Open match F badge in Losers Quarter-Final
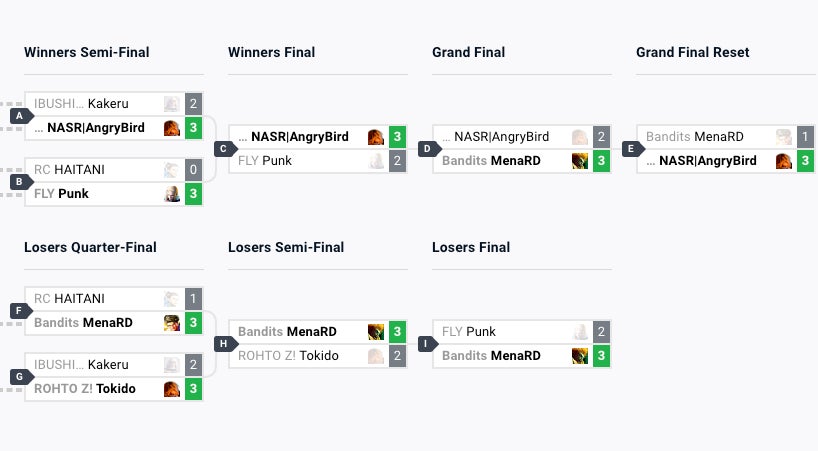This screenshot has width=818, height=451. pyautogui.click(x=19, y=311)
